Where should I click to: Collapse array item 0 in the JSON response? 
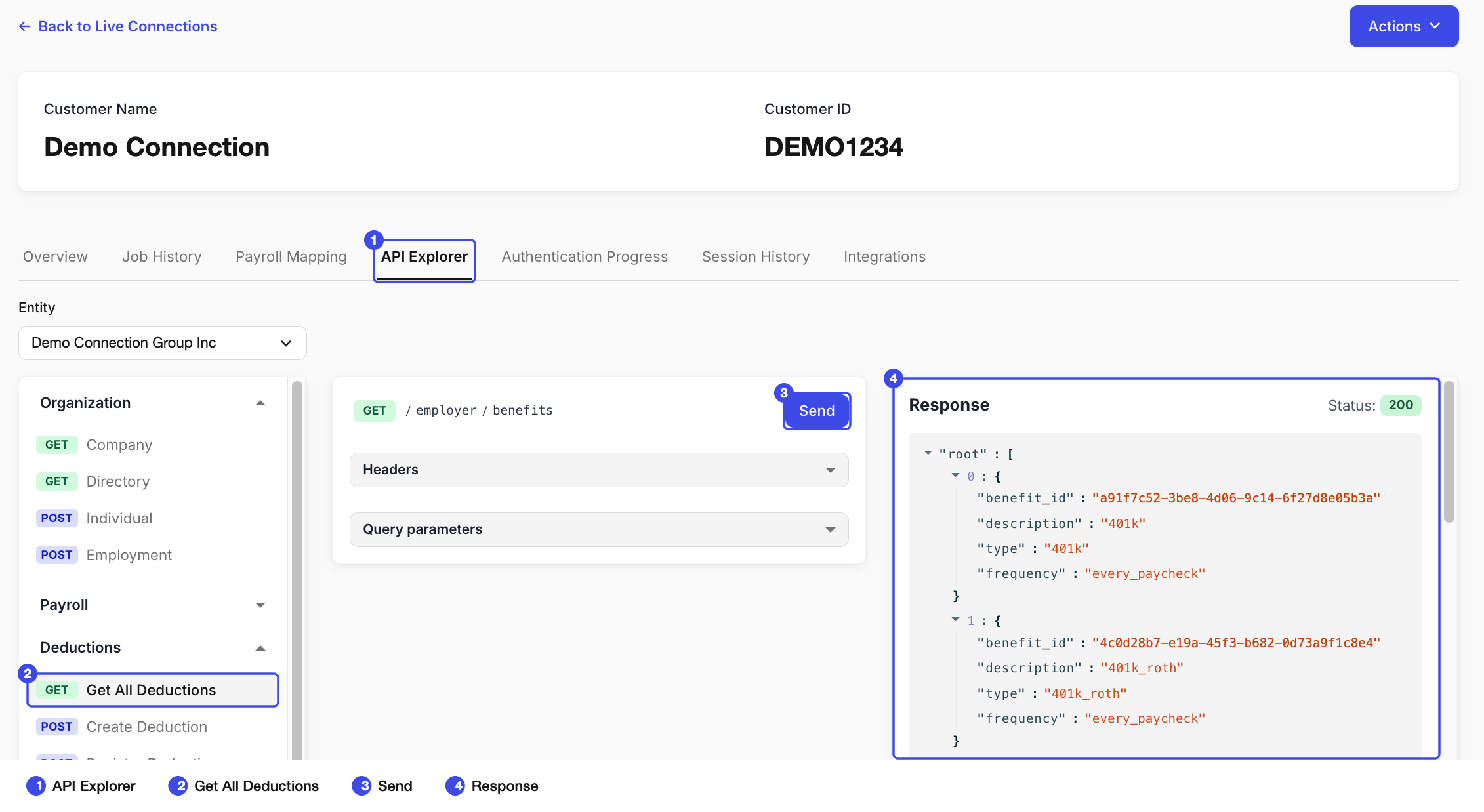[955, 475]
